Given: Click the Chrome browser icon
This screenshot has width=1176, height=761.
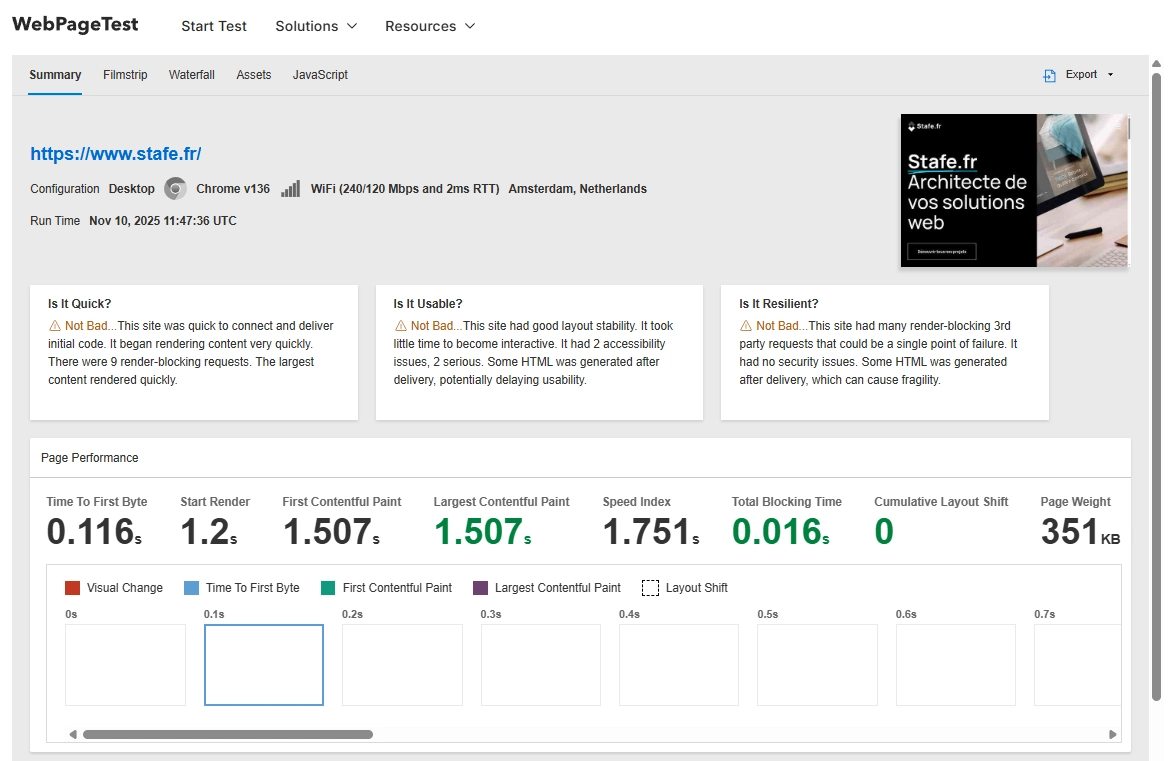Looking at the screenshot, I should 175,188.
